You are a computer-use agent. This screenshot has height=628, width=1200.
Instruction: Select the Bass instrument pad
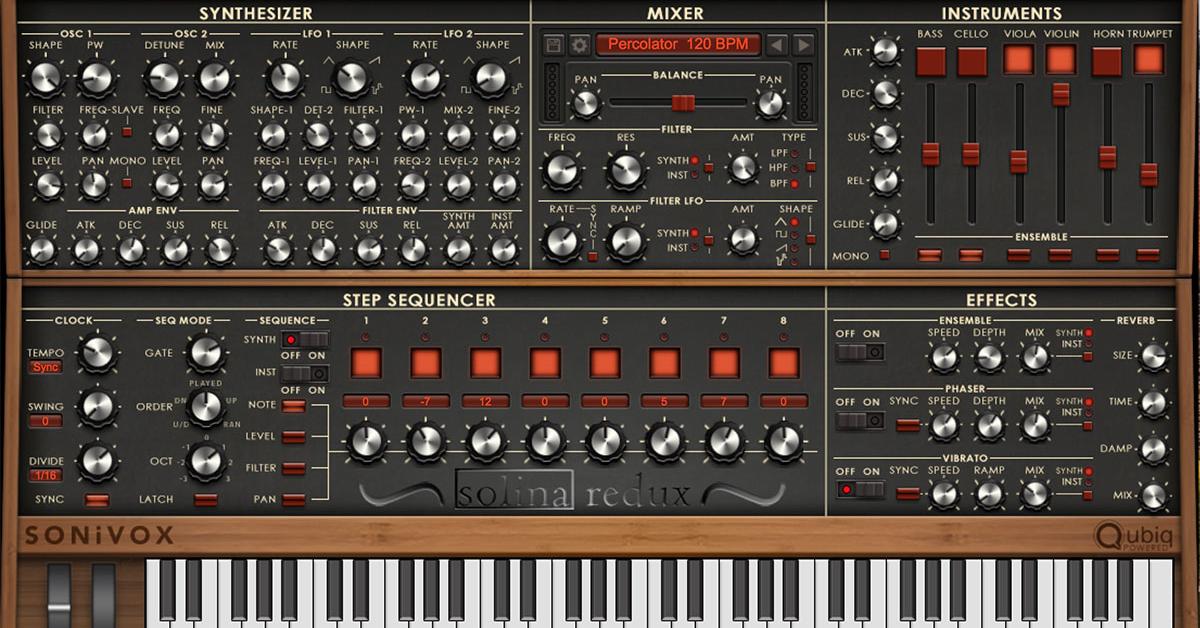coord(931,61)
